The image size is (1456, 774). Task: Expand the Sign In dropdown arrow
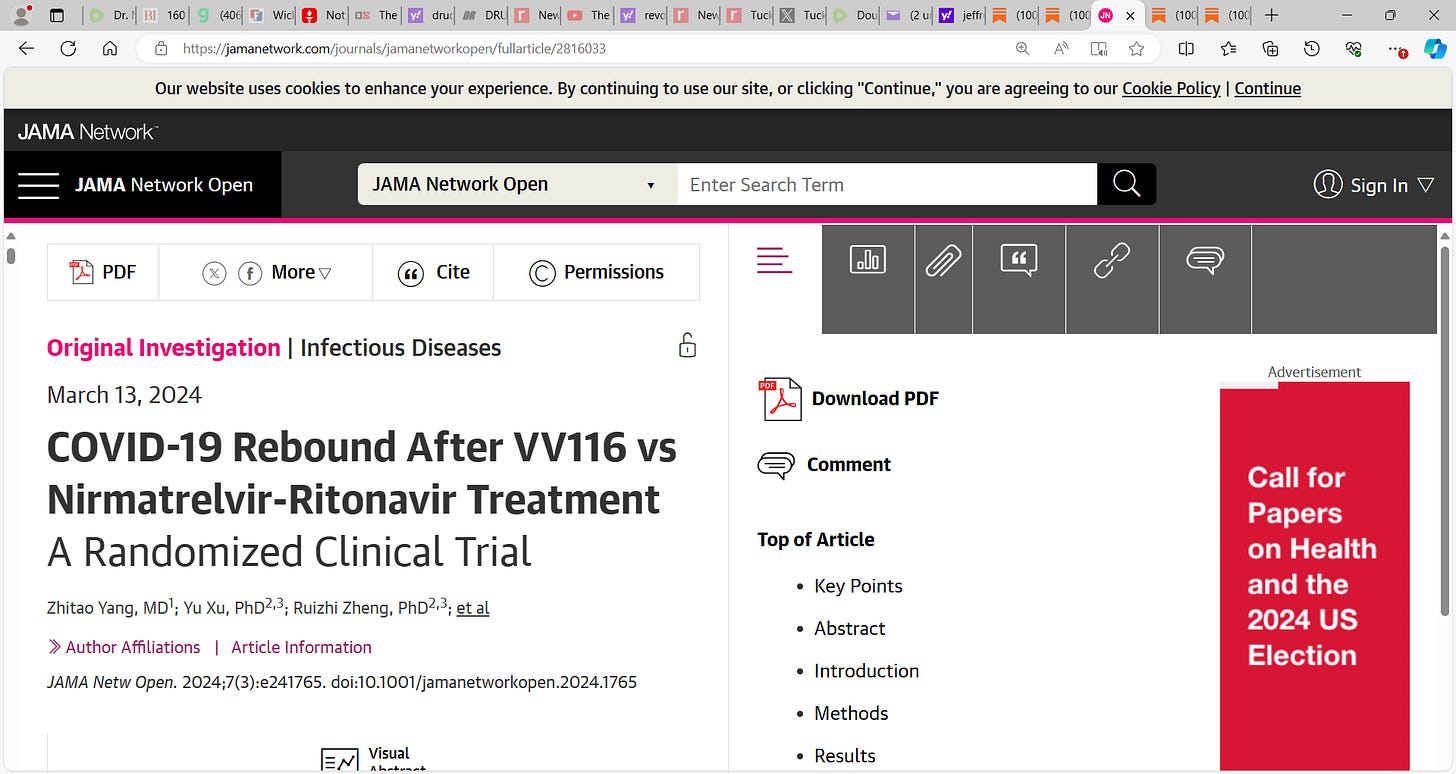(x=1426, y=185)
